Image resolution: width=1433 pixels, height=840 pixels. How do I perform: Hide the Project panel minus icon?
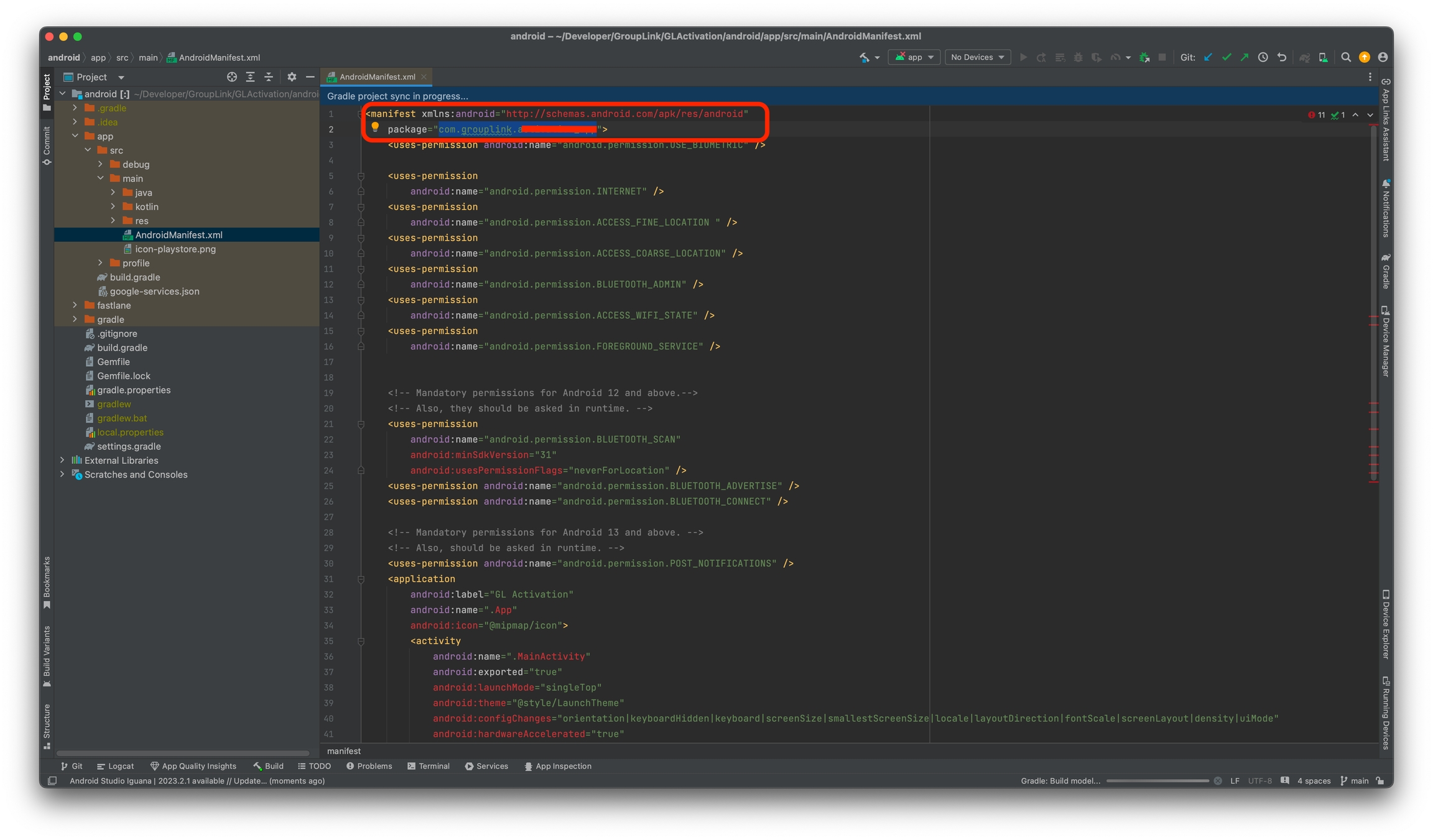point(310,77)
